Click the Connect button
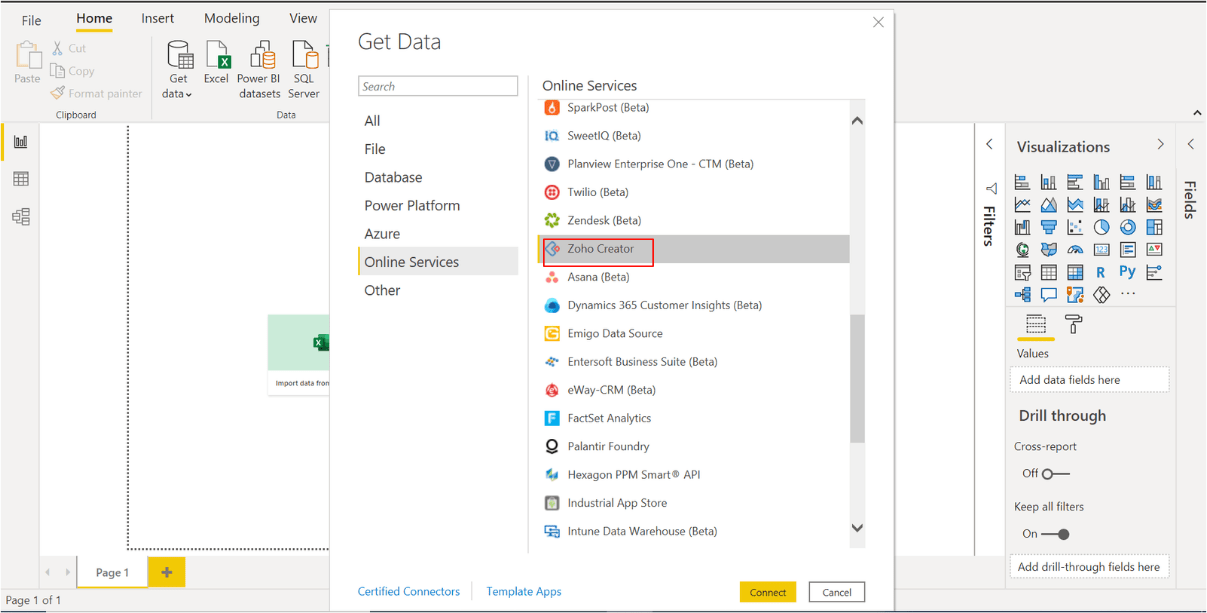Viewport: 1207px width, 613px height. (767, 591)
